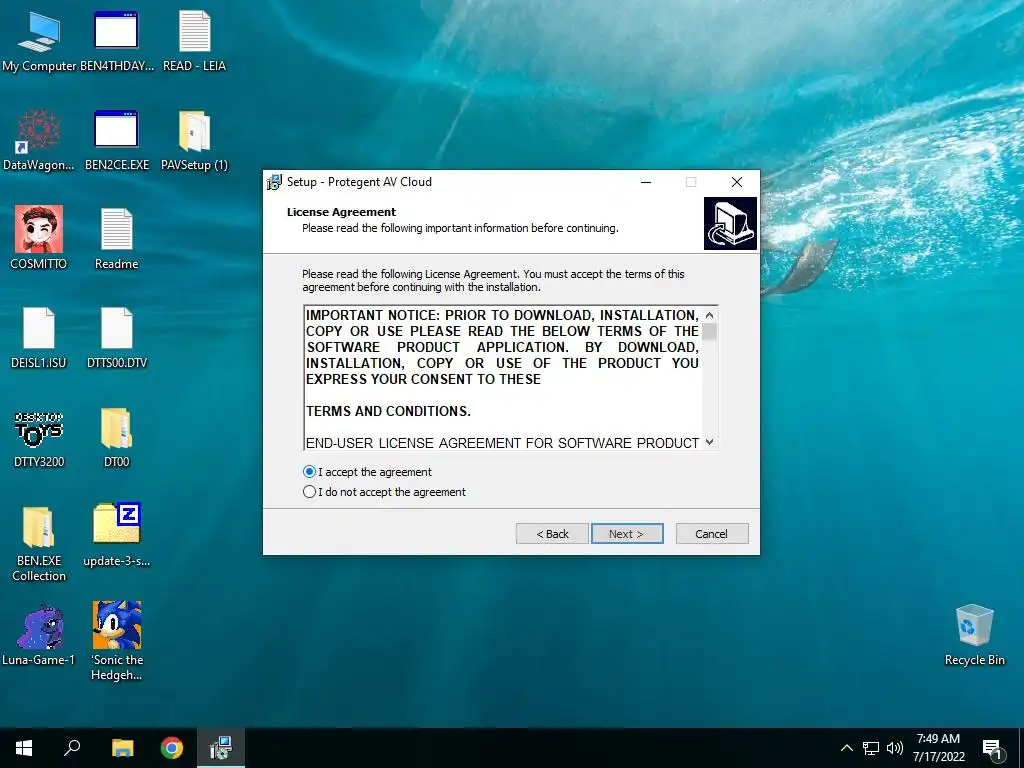Select the DTTS00.DTV file
Viewport: 1024px width, 768px height.
coord(117,338)
